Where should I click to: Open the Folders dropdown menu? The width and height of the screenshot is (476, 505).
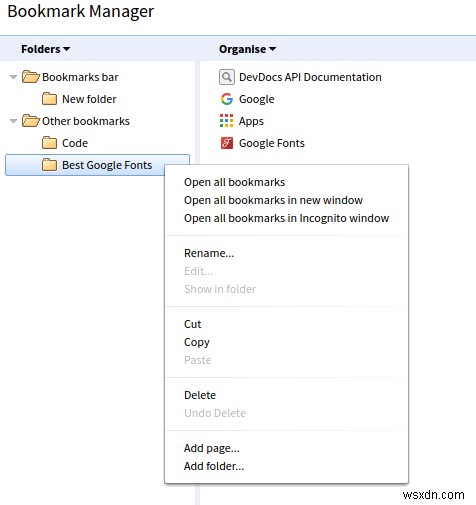(x=46, y=49)
